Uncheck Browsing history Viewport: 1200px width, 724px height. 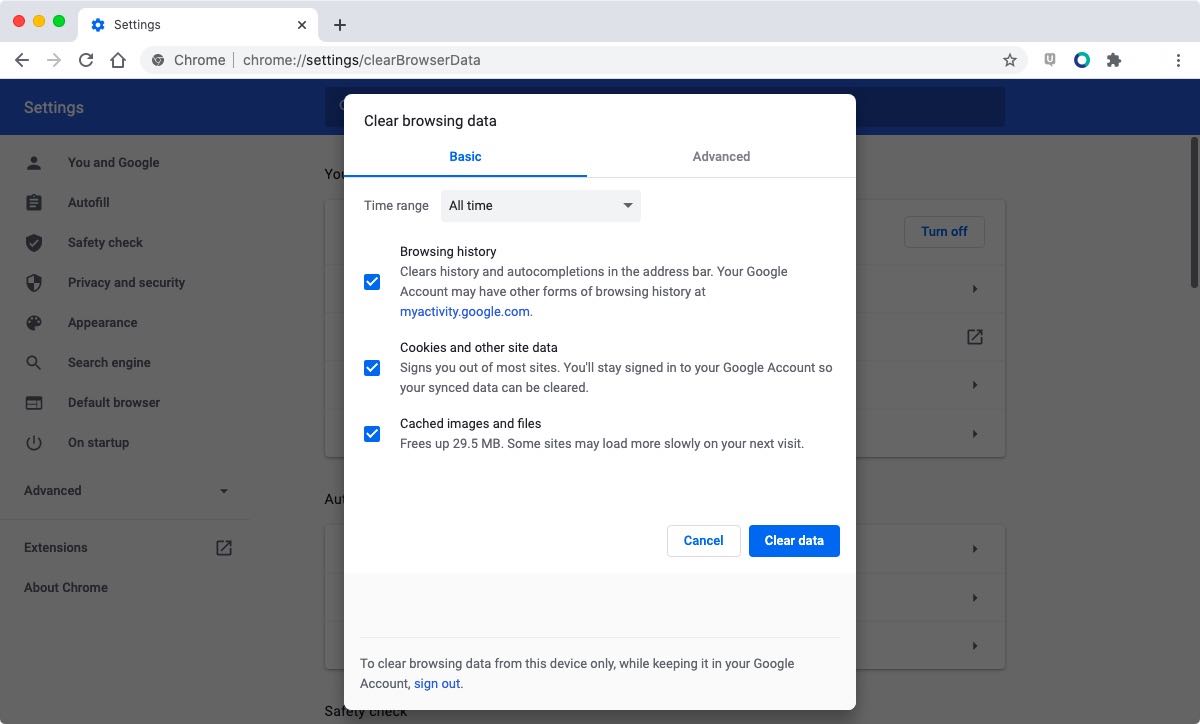(372, 282)
